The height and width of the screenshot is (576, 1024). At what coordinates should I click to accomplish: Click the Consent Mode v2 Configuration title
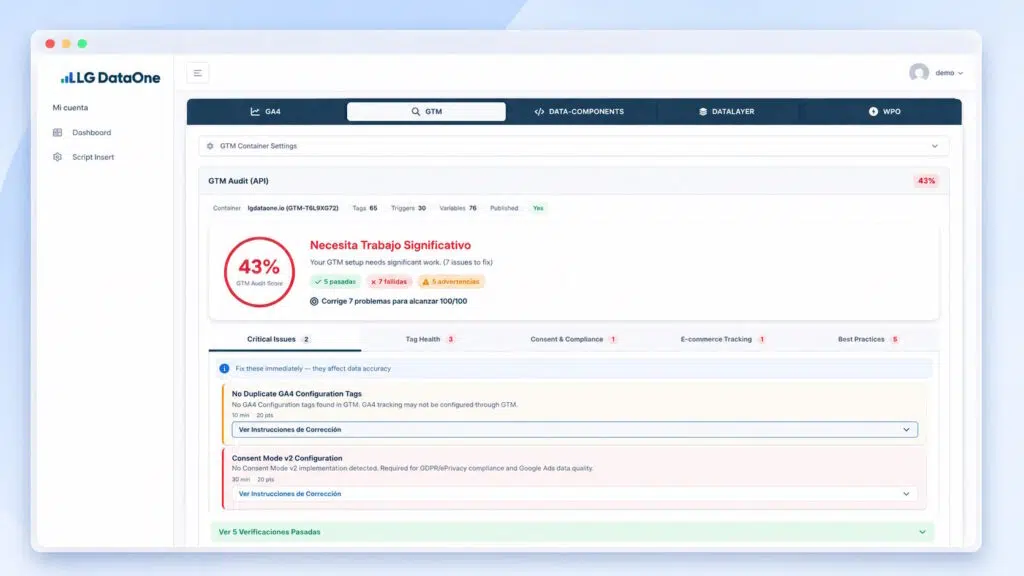(287, 458)
